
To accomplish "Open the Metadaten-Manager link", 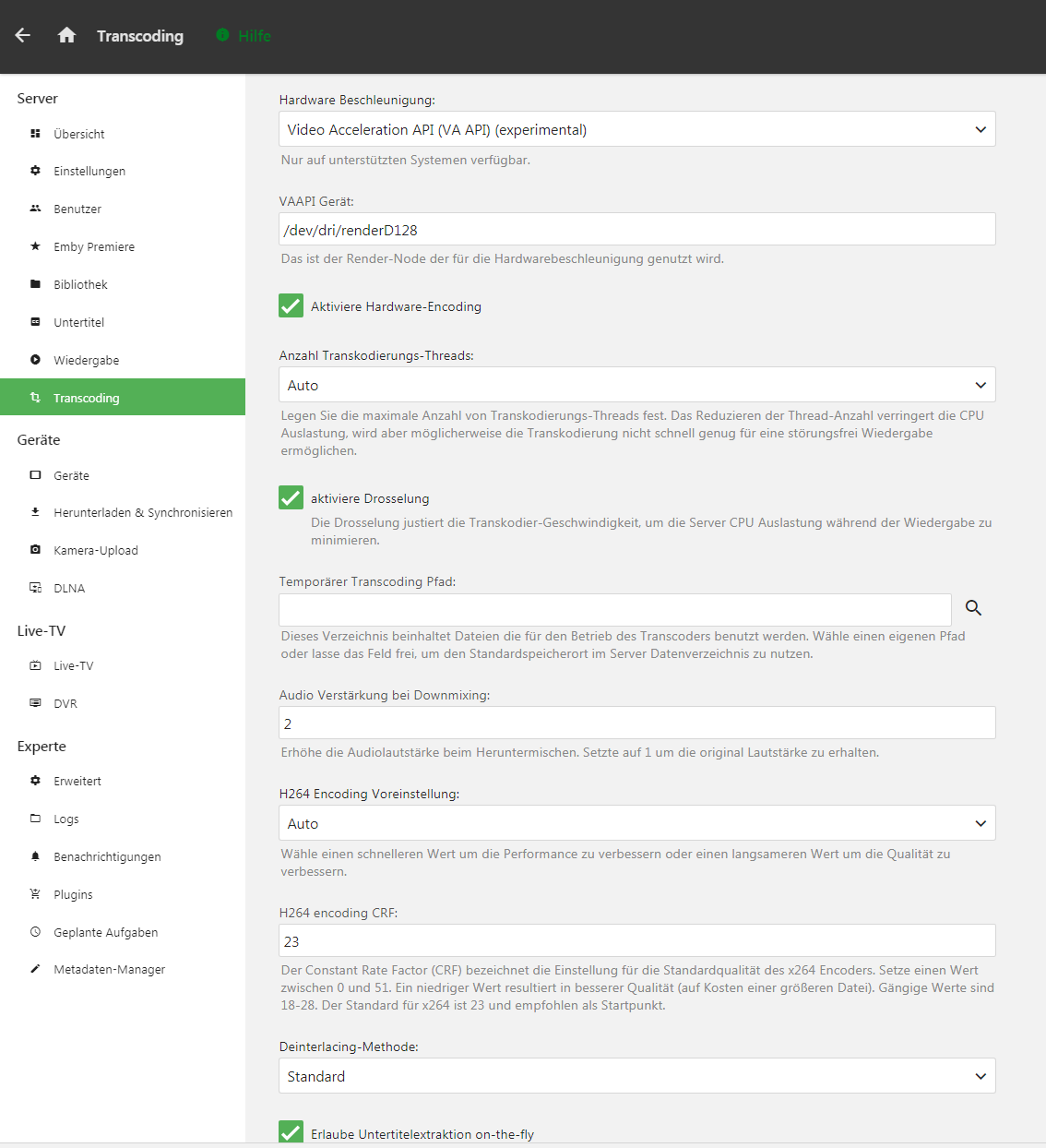I will point(109,969).
